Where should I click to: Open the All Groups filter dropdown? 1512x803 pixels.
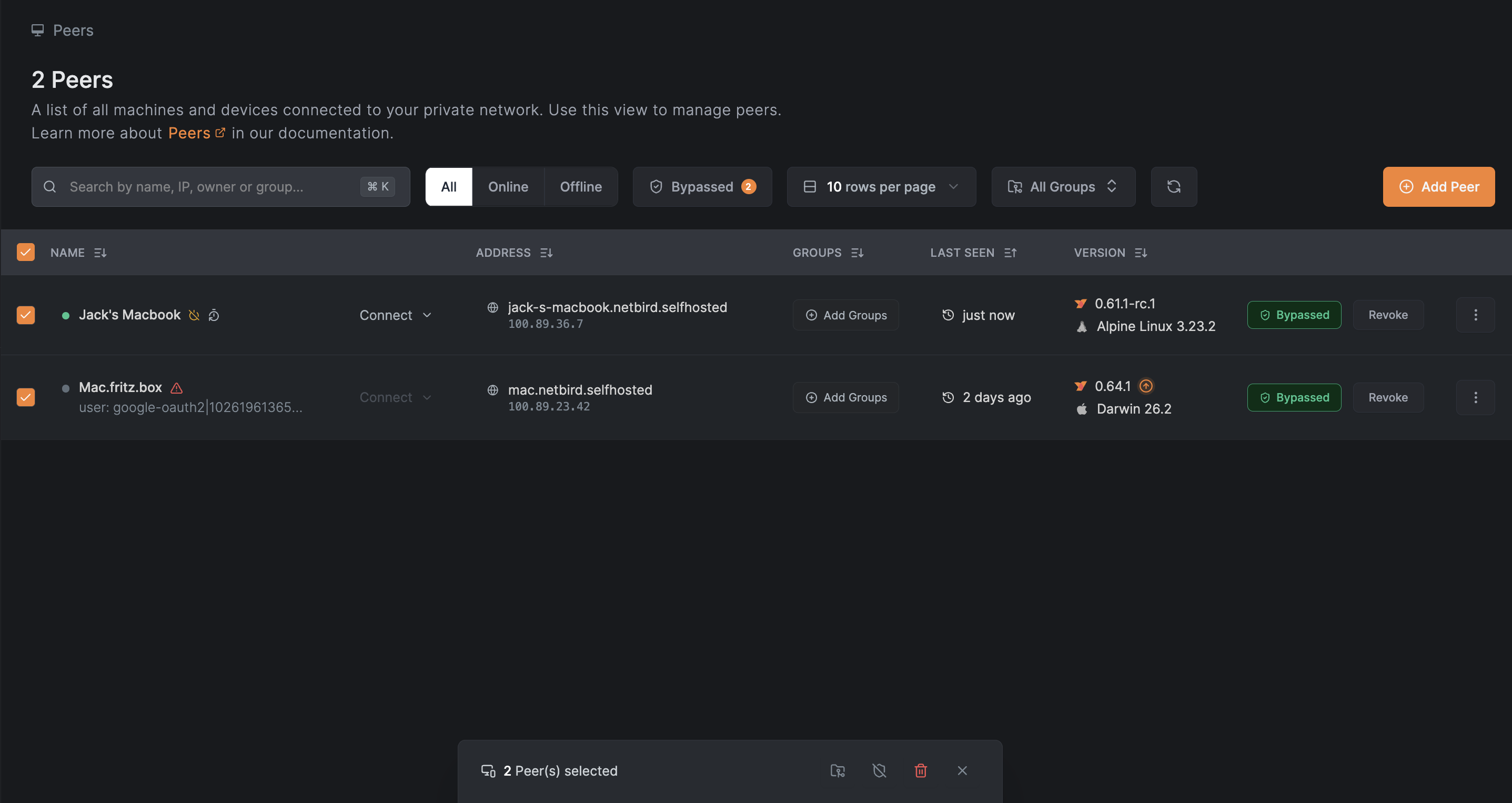[x=1063, y=187]
